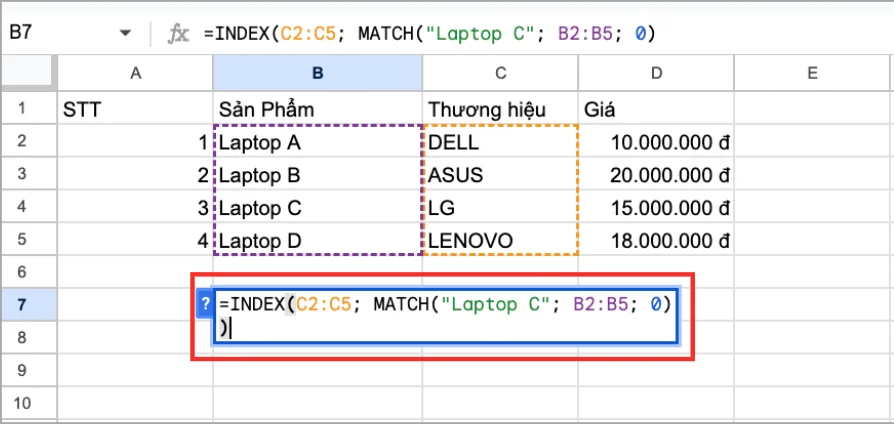Click the 18.000.000 đ price cell

[x=656, y=240]
